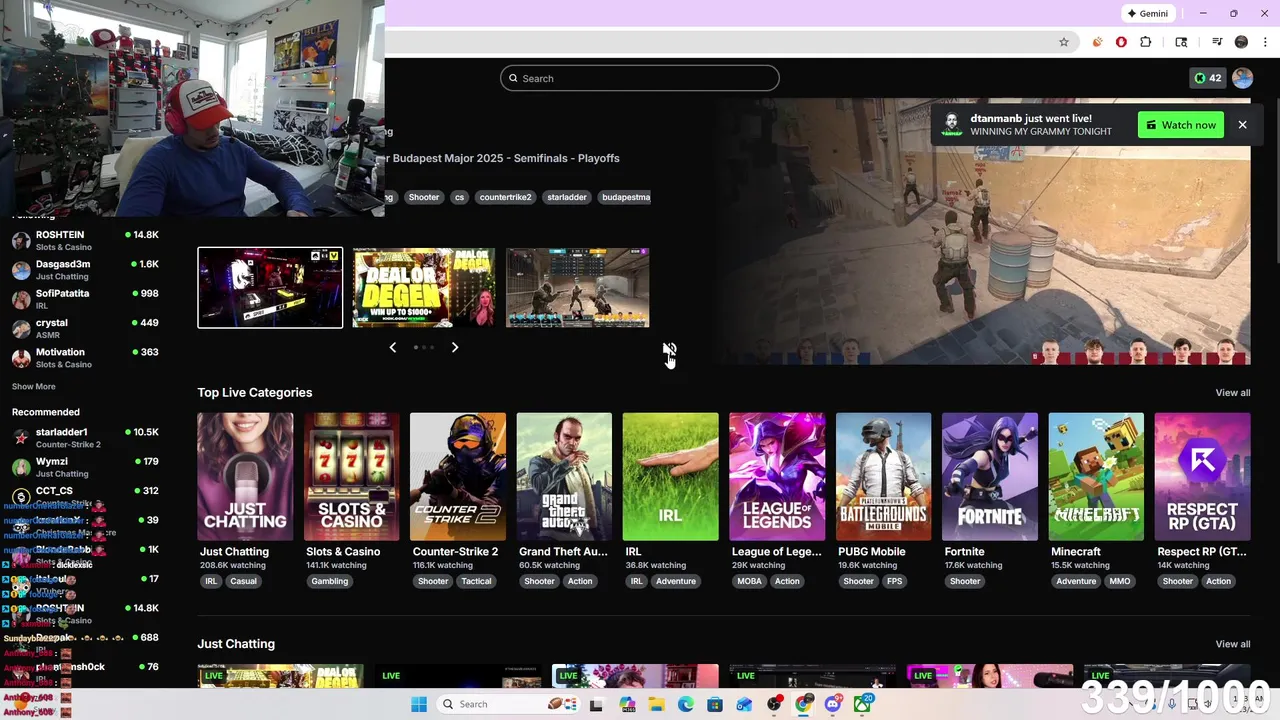Open the Just Chatting category card

tap(245, 477)
